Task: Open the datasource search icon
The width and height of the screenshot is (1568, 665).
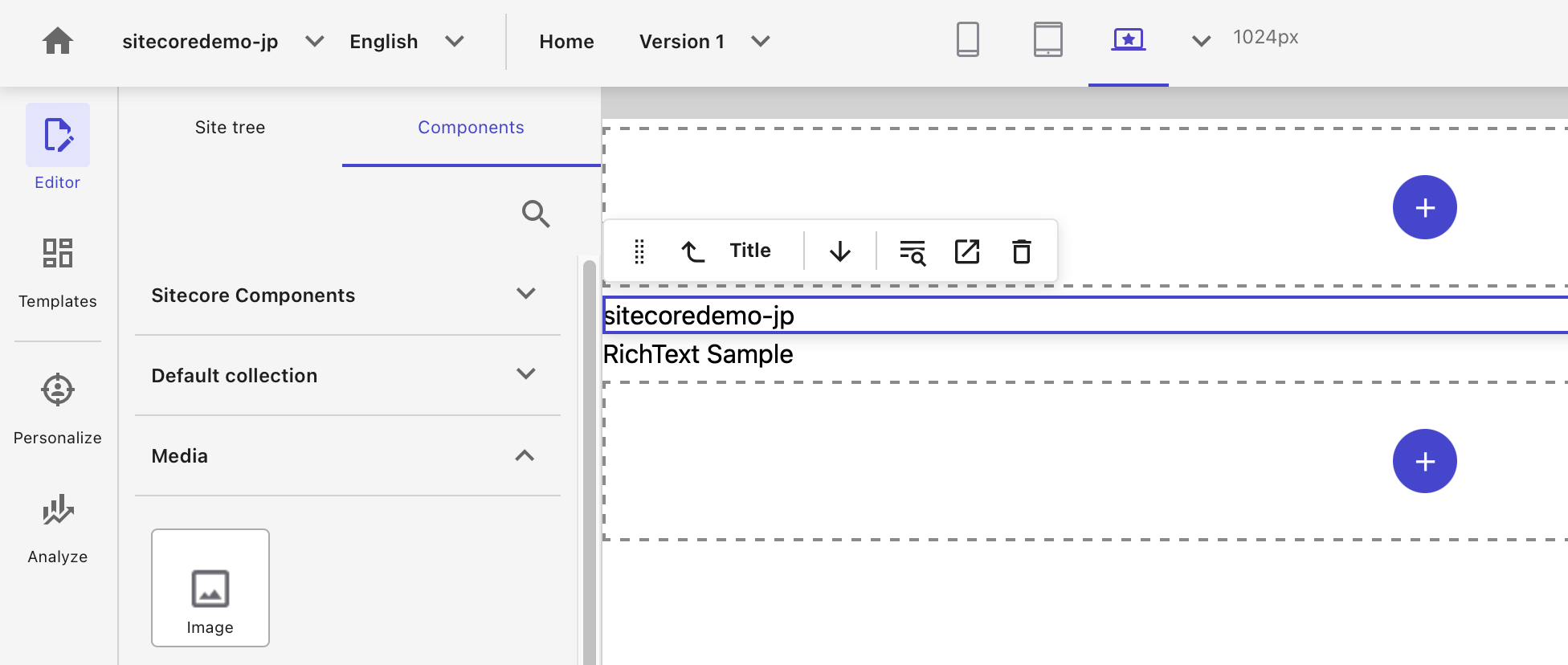Action: (913, 251)
